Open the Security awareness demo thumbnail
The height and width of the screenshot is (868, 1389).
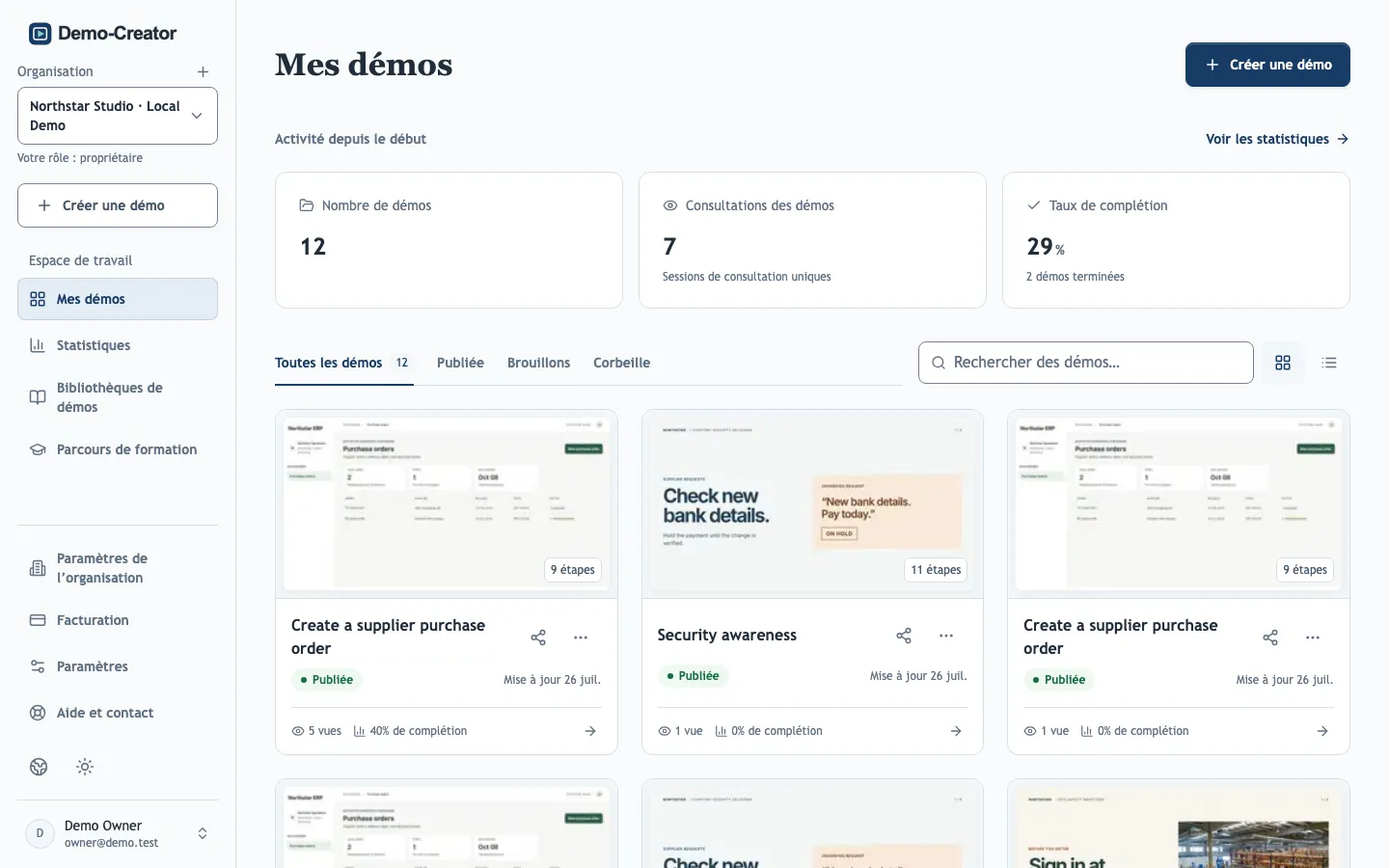point(812,504)
